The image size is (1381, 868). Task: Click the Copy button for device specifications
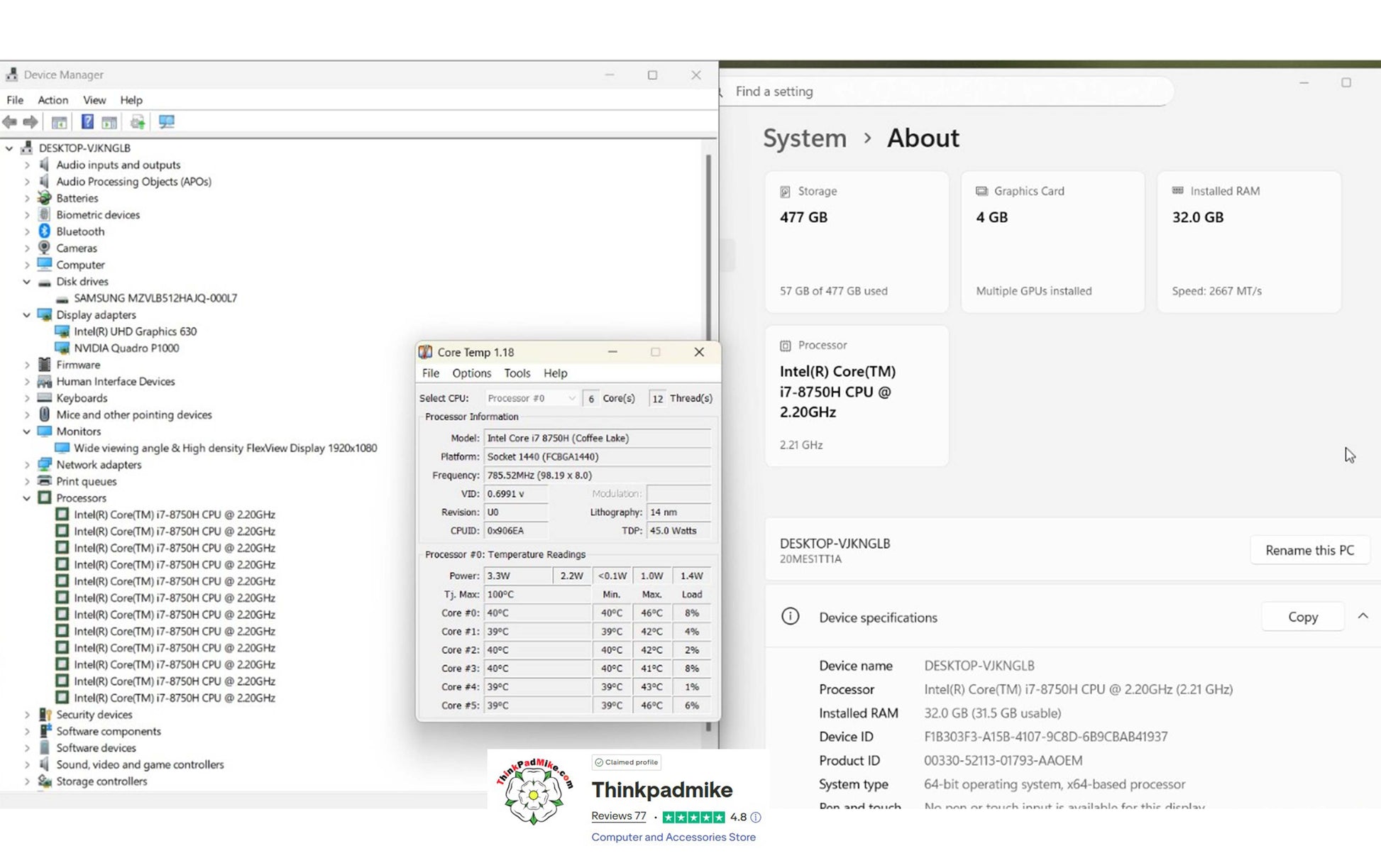point(1302,617)
